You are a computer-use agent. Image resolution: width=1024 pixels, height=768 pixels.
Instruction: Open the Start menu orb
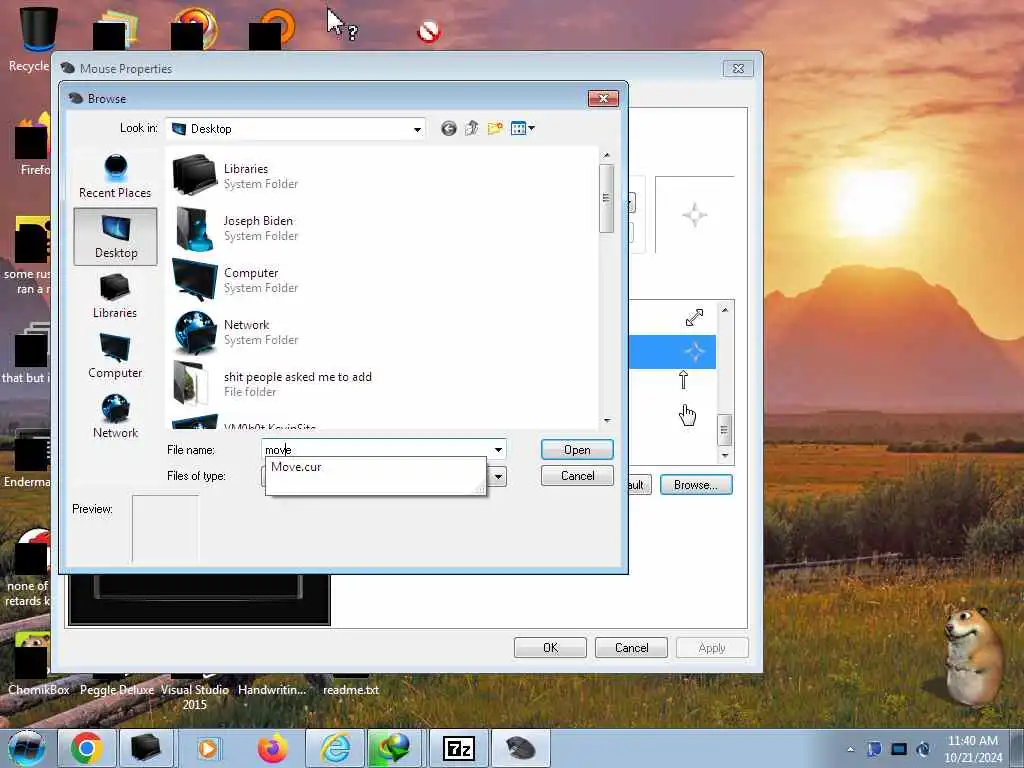click(26, 748)
